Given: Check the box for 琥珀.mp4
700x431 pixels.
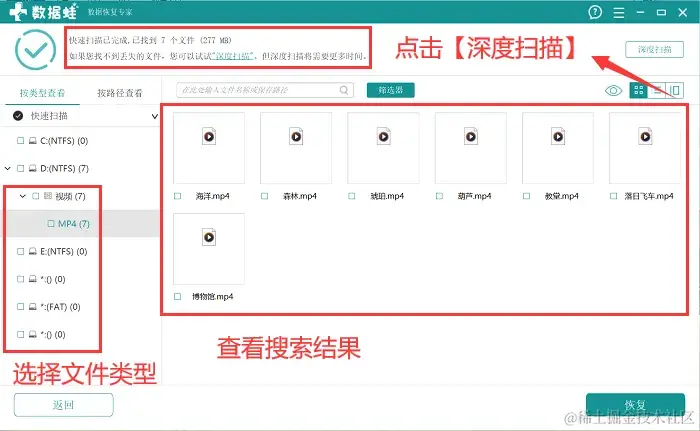Looking at the screenshot, I should (x=352, y=196).
